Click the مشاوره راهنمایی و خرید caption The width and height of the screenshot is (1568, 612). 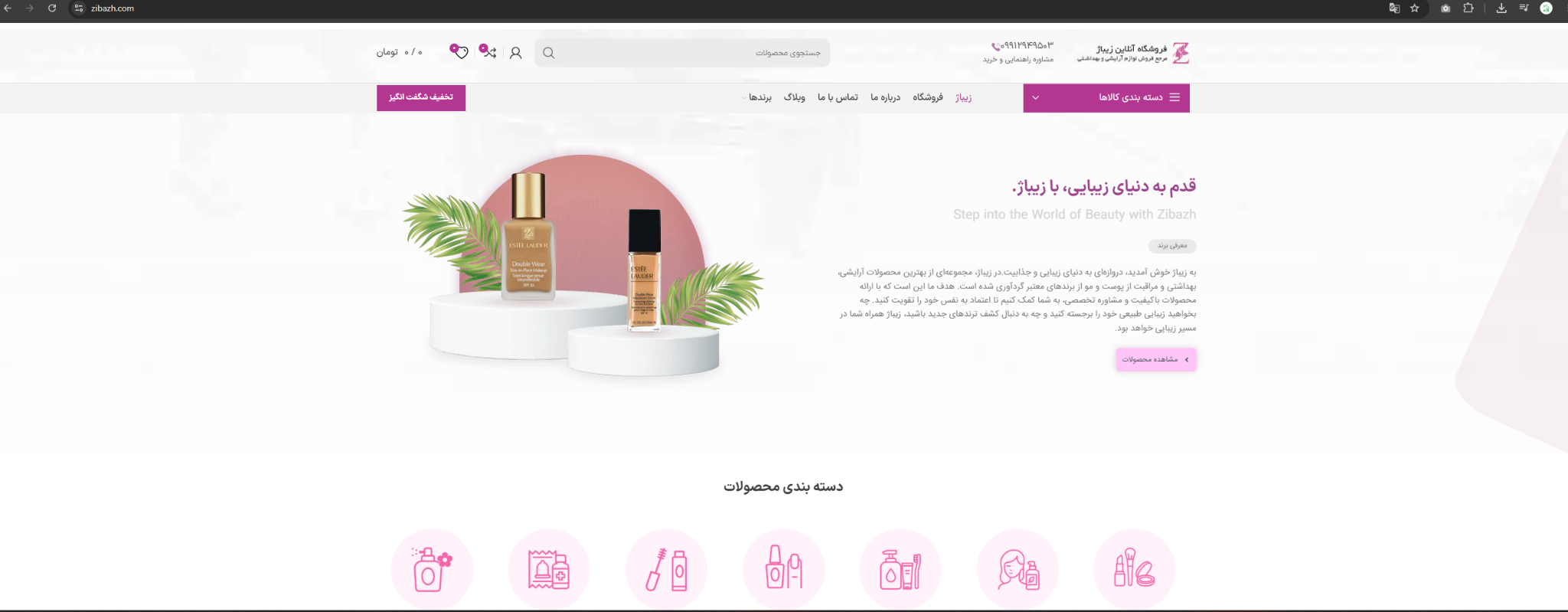tap(1018, 60)
